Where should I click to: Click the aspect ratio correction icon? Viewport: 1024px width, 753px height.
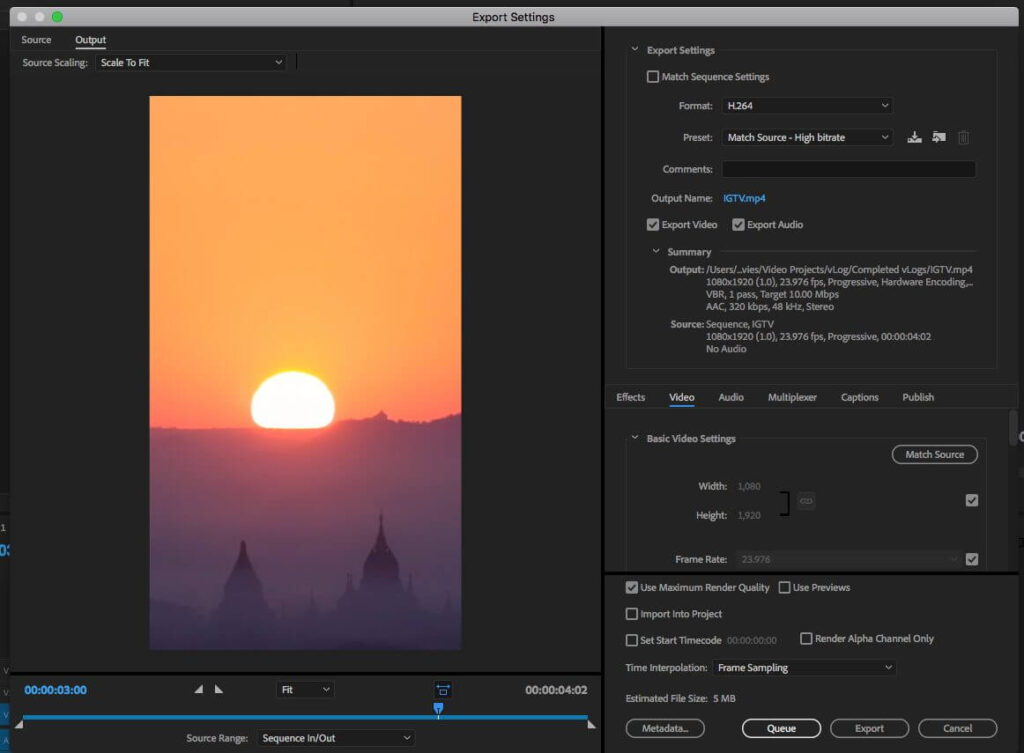[x=443, y=690]
